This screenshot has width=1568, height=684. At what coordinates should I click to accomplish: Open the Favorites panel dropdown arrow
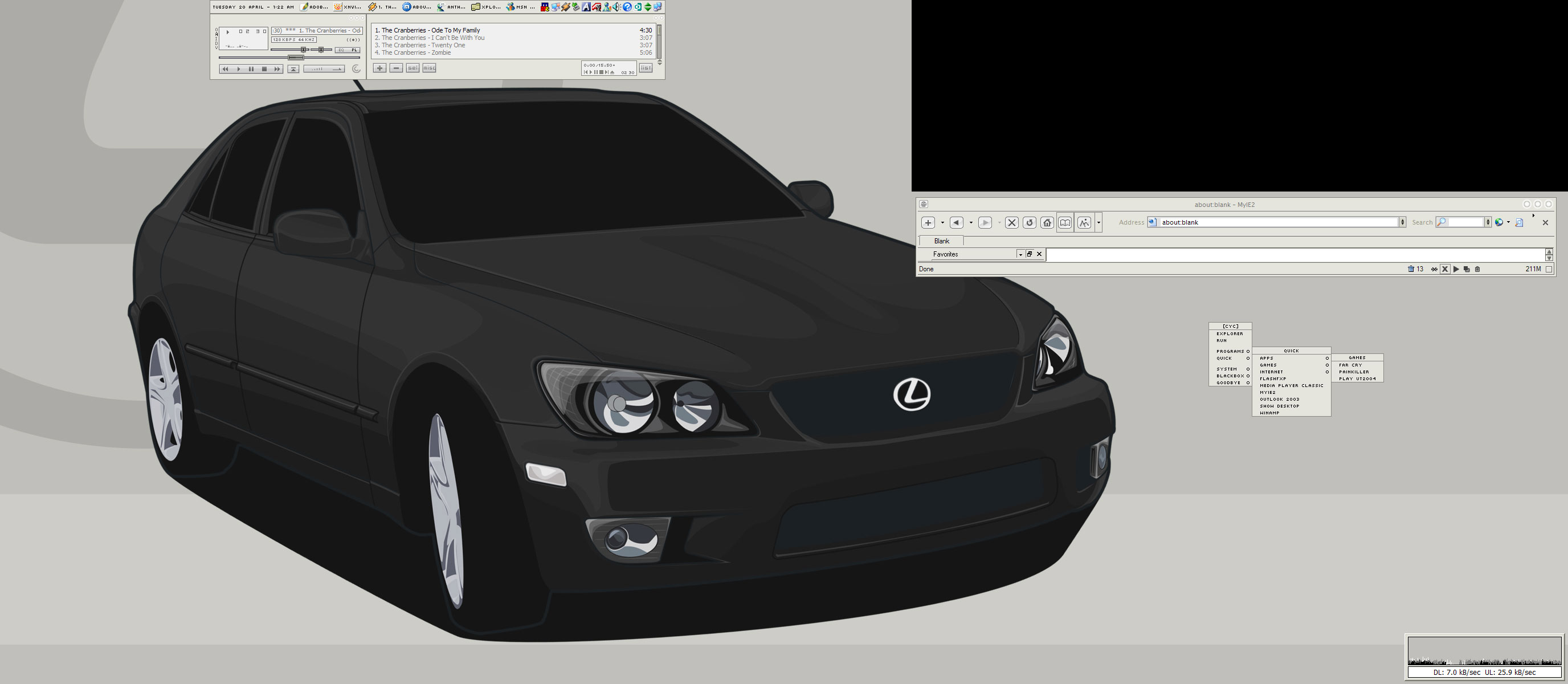1021,255
